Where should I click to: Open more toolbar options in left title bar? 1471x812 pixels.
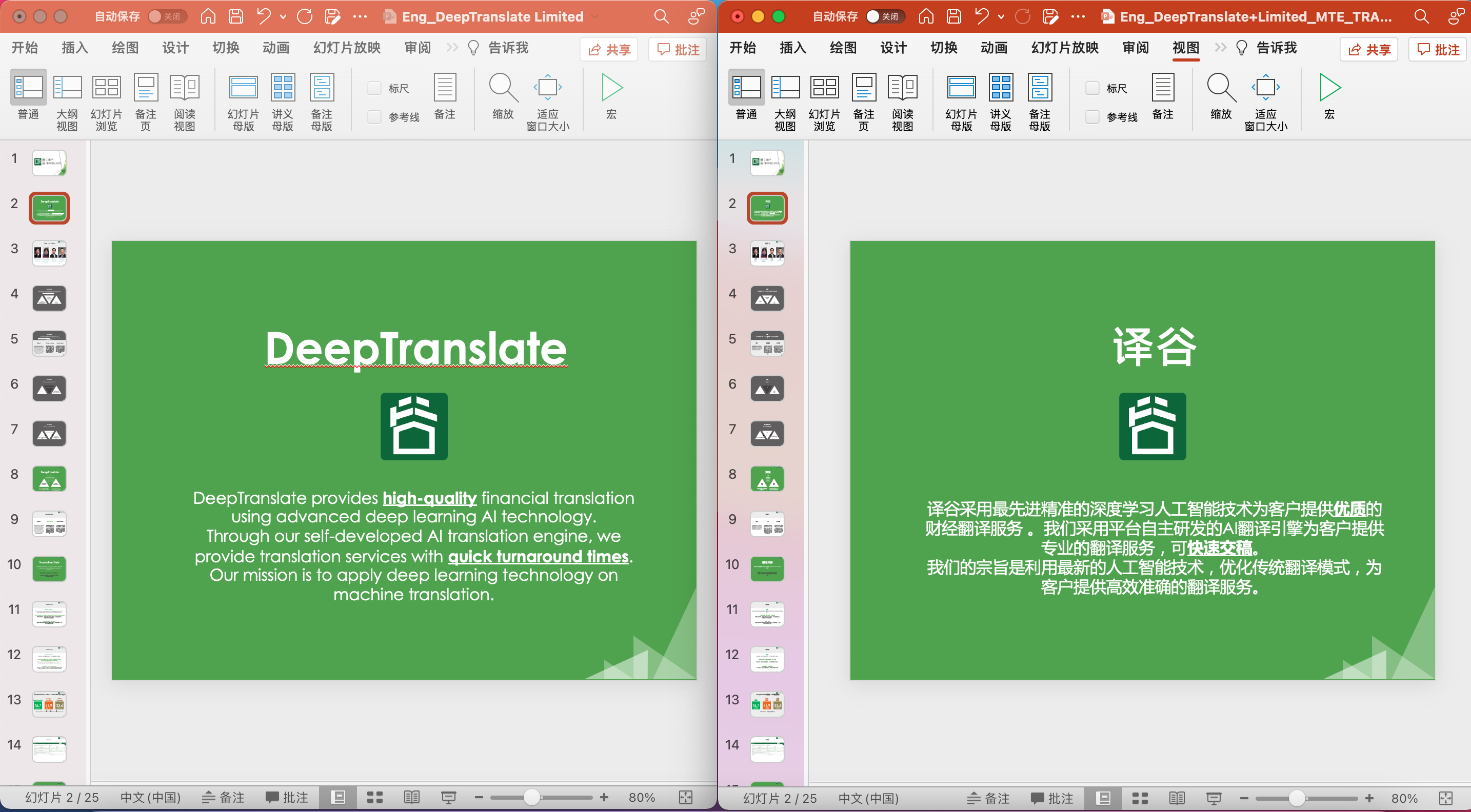coord(360,16)
